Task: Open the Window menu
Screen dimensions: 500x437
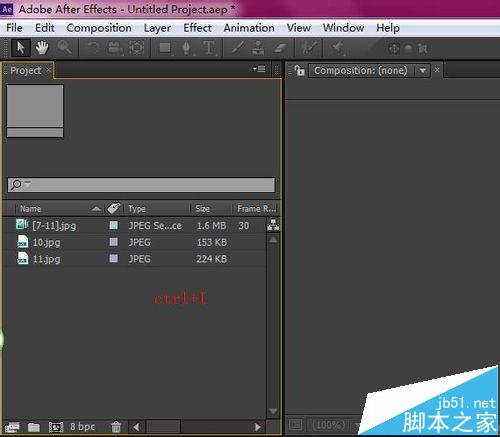Action: tap(343, 28)
